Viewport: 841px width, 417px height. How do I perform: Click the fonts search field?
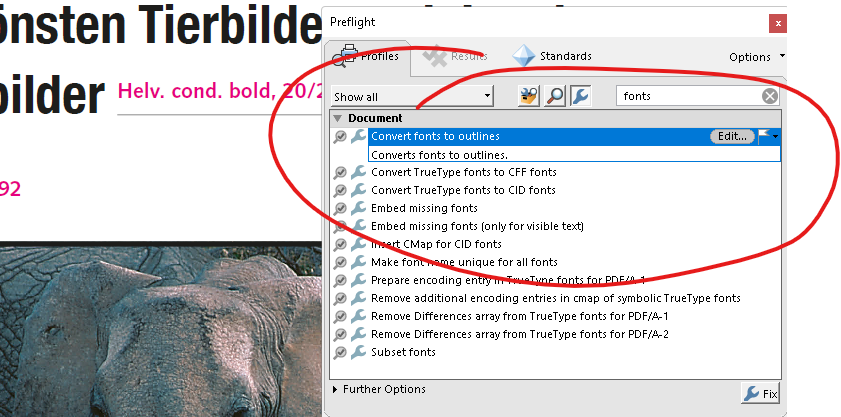(690, 96)
